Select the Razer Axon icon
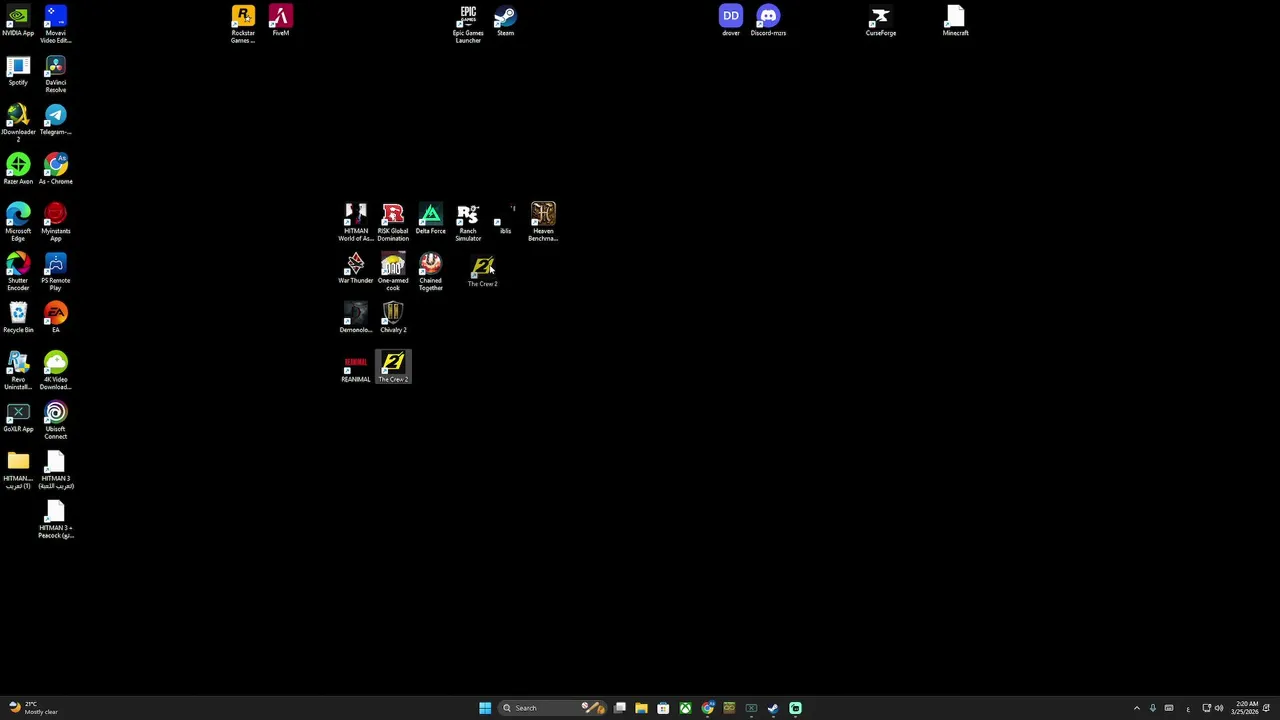Screen dimensions: 1280x720 coord(18,169)
